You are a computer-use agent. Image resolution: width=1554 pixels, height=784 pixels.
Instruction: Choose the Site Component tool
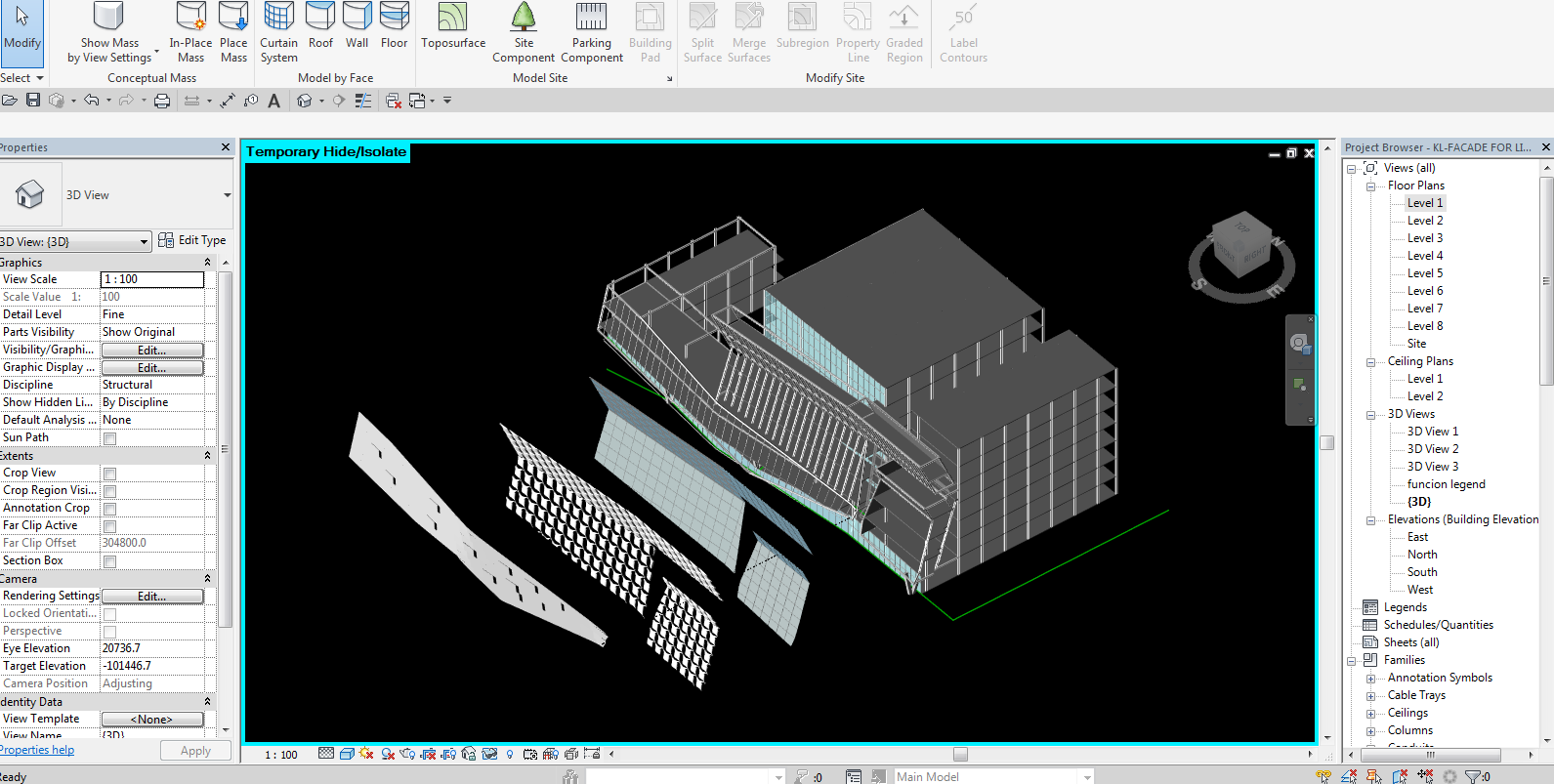[x=524, y=32]
